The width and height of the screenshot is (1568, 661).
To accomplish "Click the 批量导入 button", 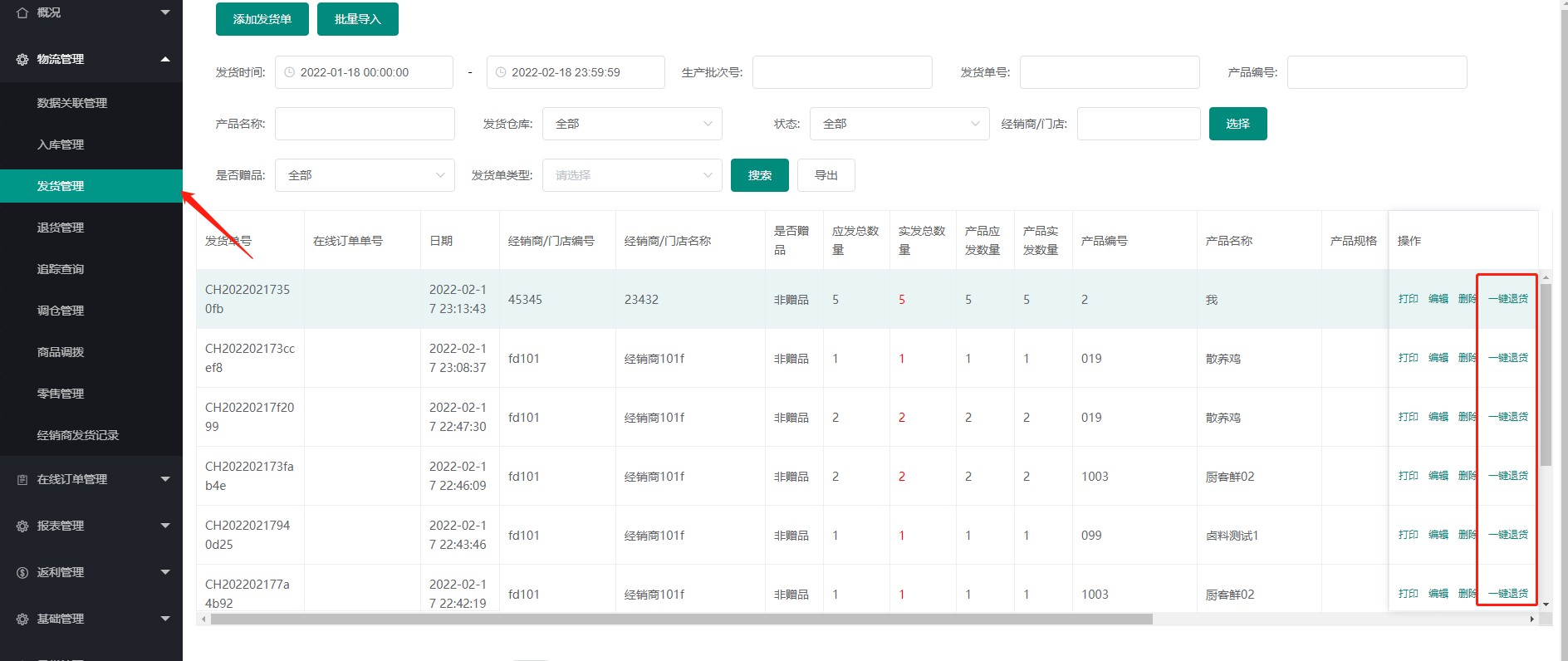I will [x=358, y=19].
